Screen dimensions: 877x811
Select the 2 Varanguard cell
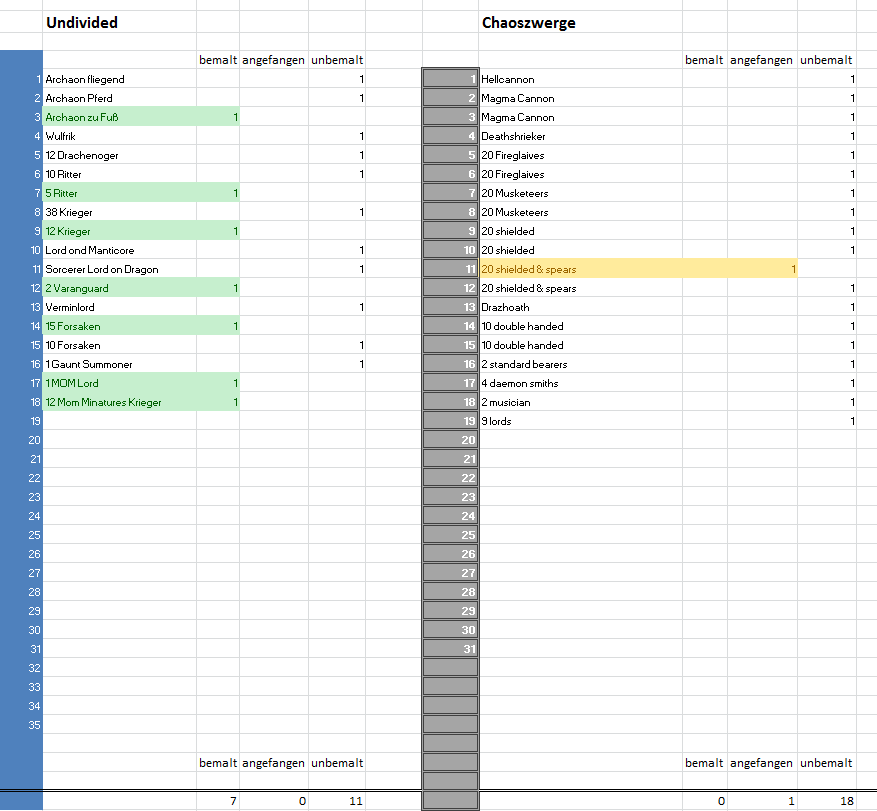coord(120,289)
